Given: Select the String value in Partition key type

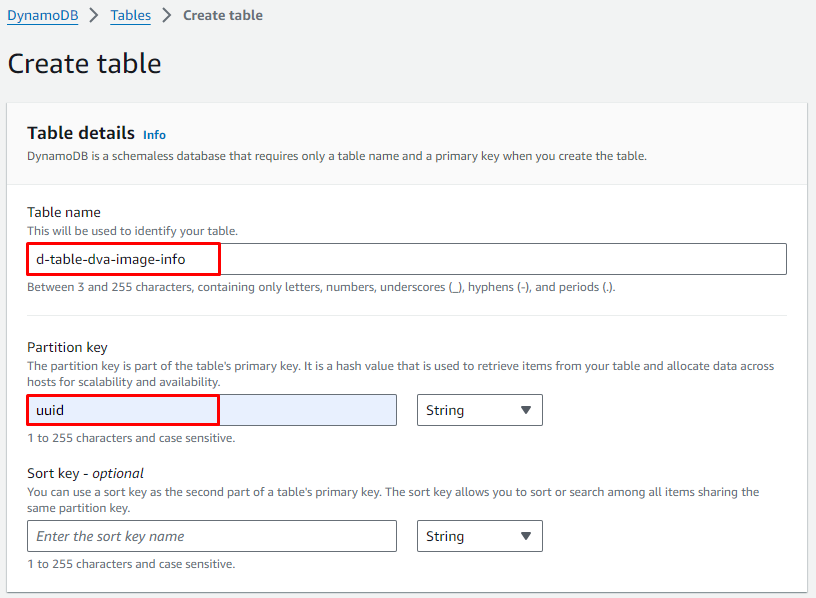Looking at the screenshot, I should point(446,410).
